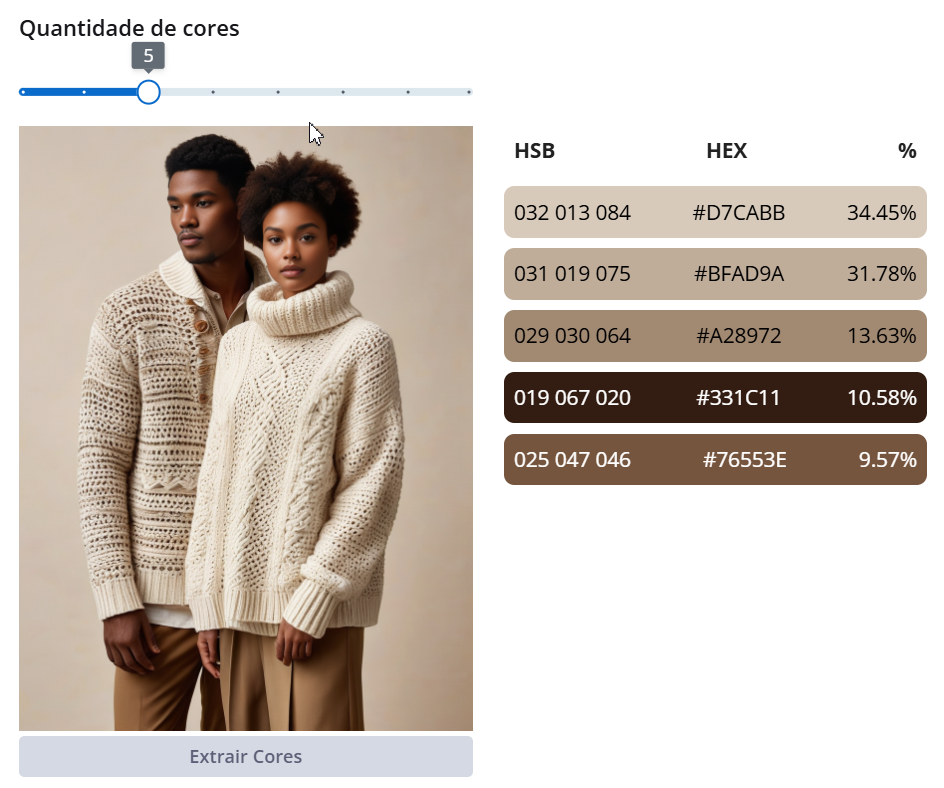Click the uploaded couple photo thumbnail
This screenshot has width=944, height=788.
246,428
